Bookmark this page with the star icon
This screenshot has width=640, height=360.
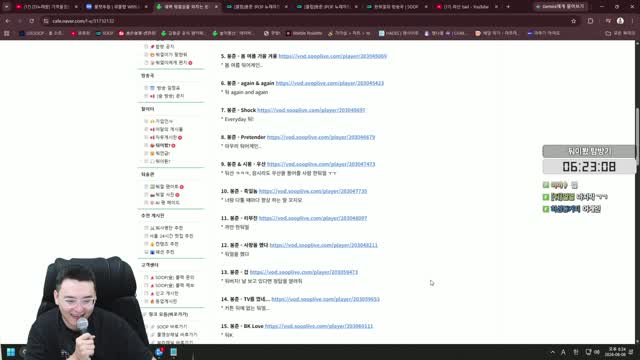(x=573, y=21)
